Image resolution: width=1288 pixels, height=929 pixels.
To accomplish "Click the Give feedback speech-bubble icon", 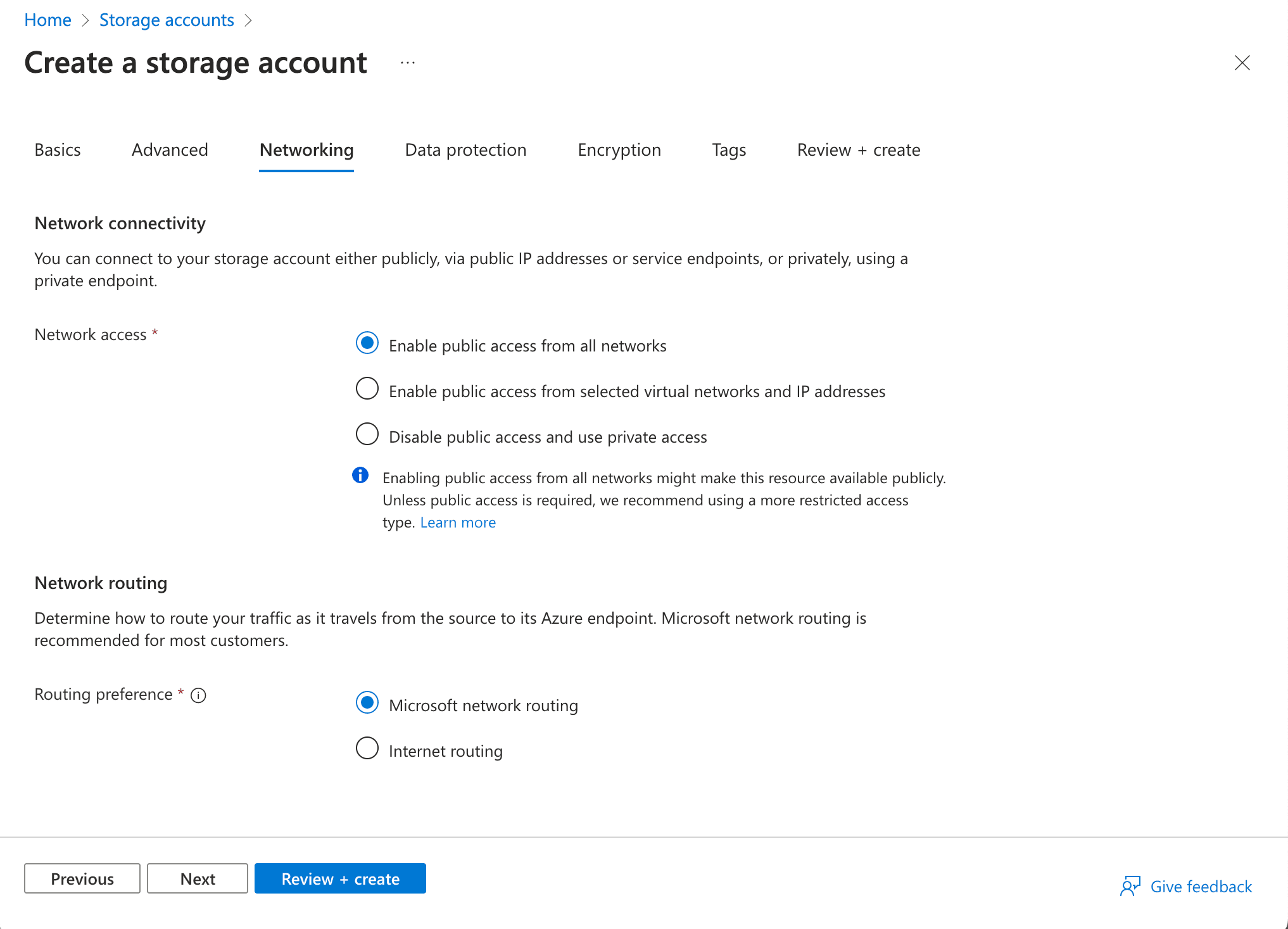I will 1132,887.
